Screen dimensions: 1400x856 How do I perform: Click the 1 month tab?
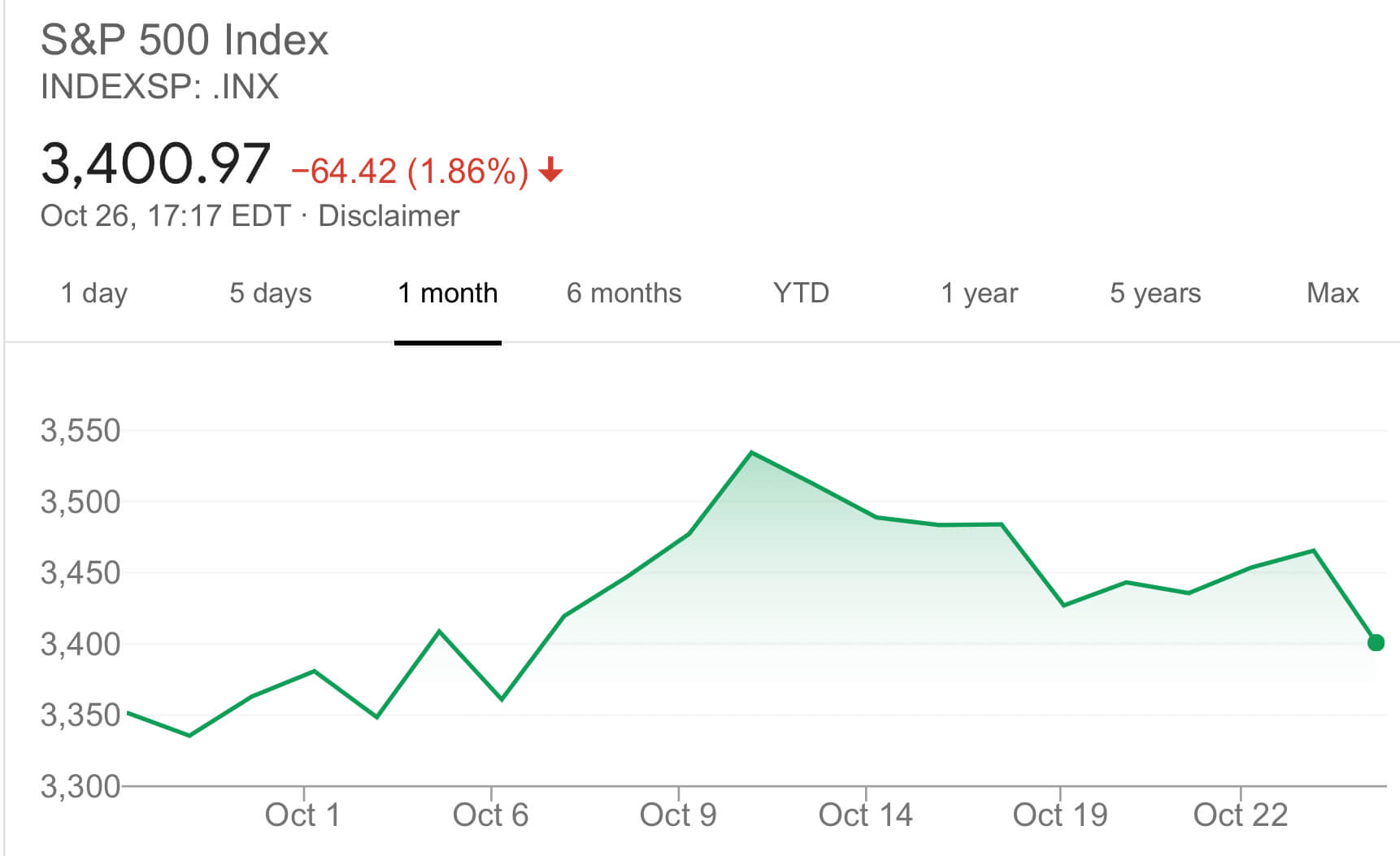[x=447, y=293]
